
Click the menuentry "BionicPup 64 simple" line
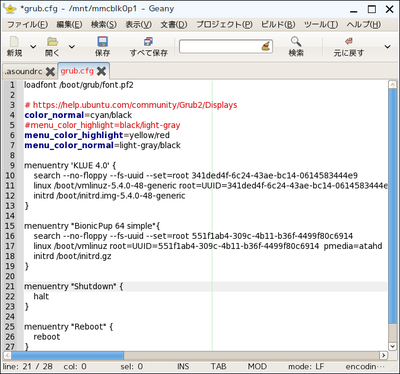[92, 226]
